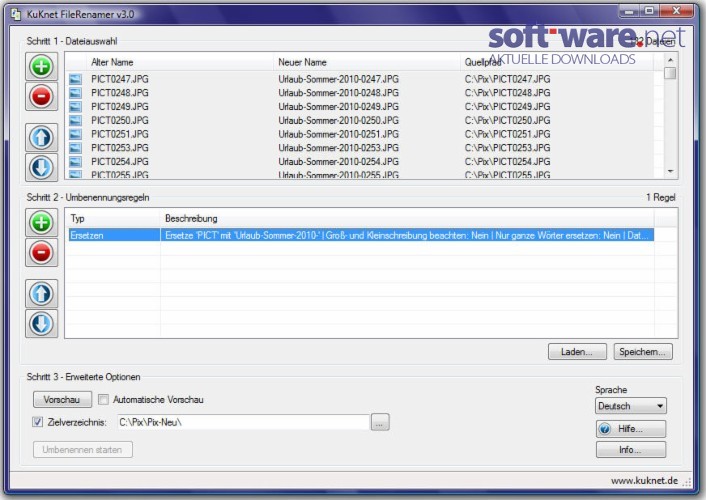
Task: Click the image icon of PICT0254.JPG row
Action: 75,162
